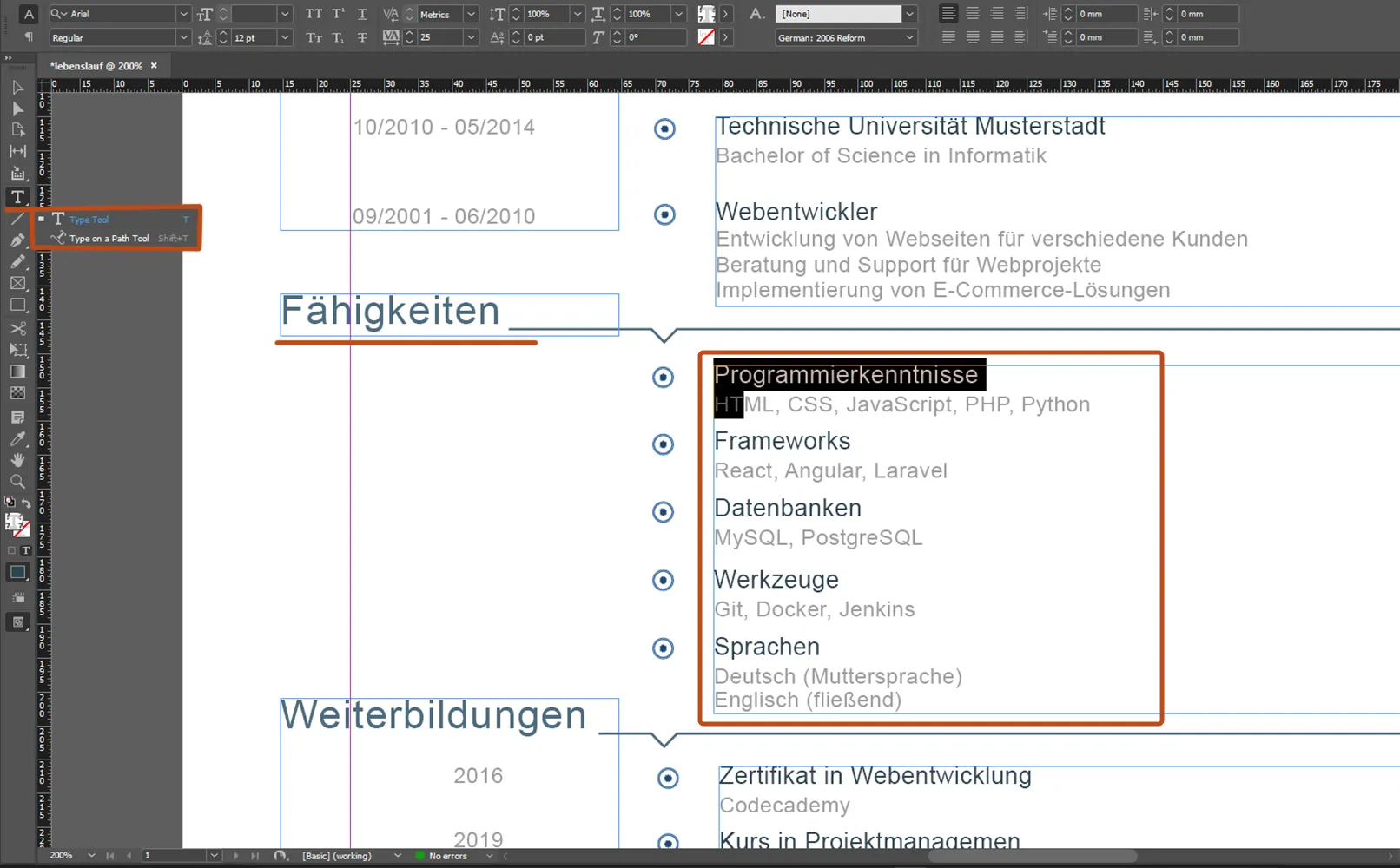Reset default fill and stroke icon
The width and height of the screenshot is (1400, 868).
point(10,503)
